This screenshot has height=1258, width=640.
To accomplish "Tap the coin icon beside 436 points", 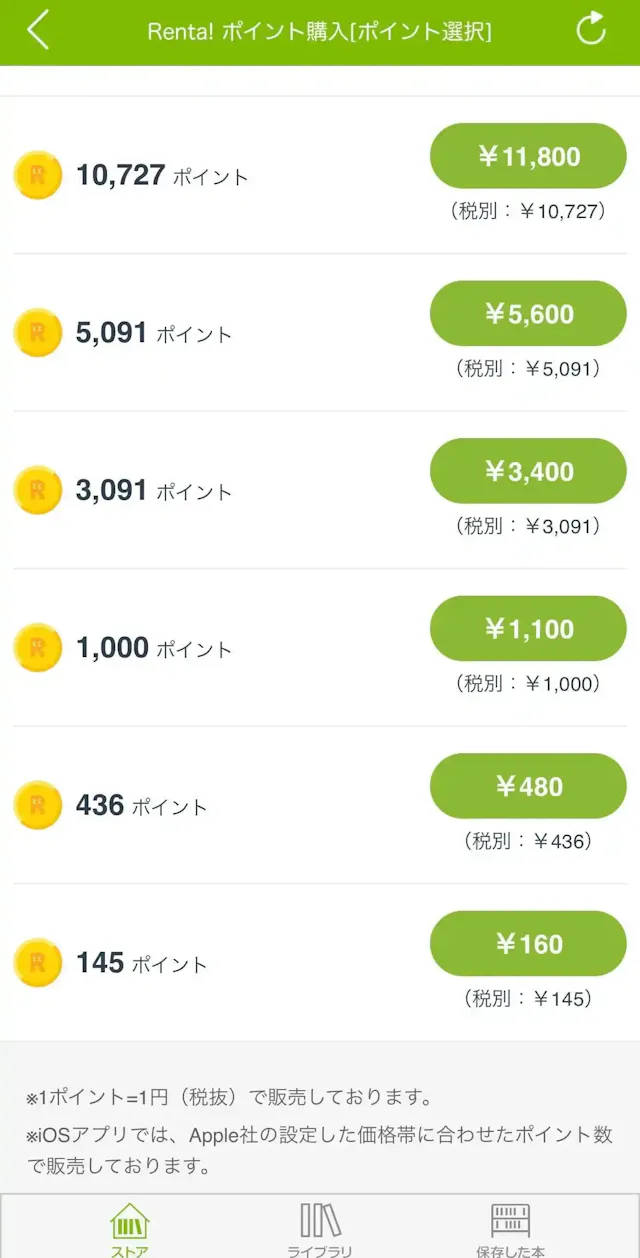I will (38, 805).
